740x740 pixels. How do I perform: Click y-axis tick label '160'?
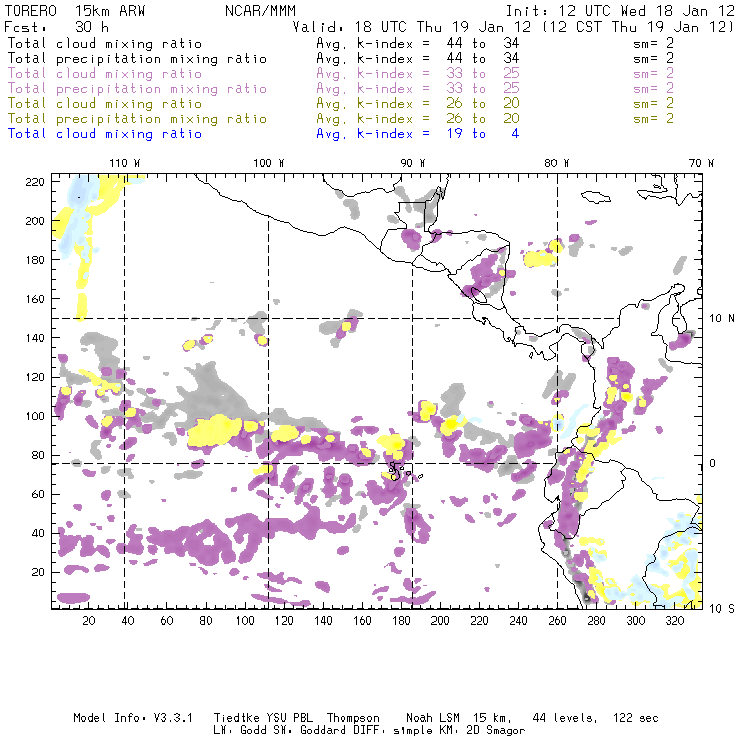pos(35,299)
